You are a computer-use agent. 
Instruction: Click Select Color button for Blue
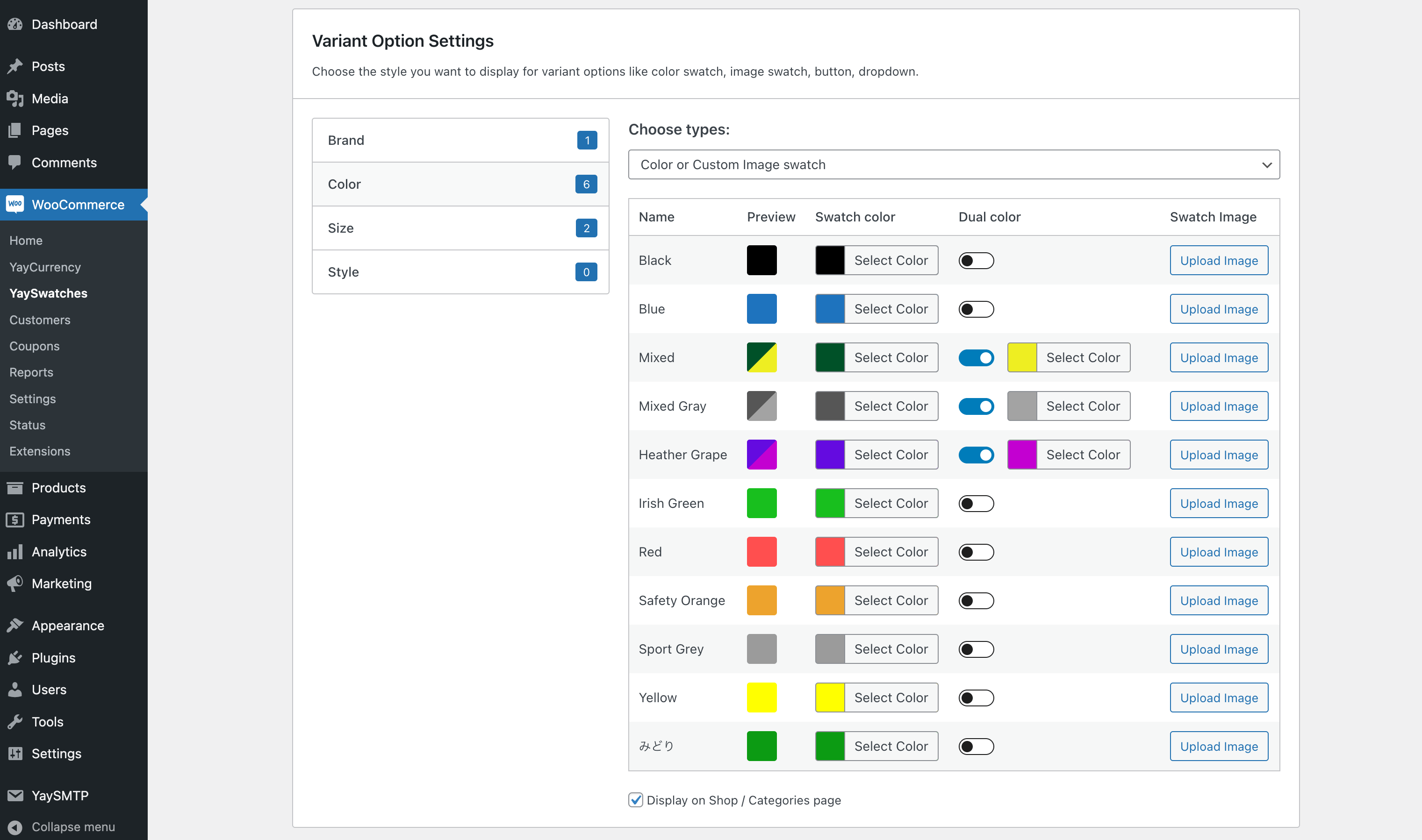click(891, 309)
